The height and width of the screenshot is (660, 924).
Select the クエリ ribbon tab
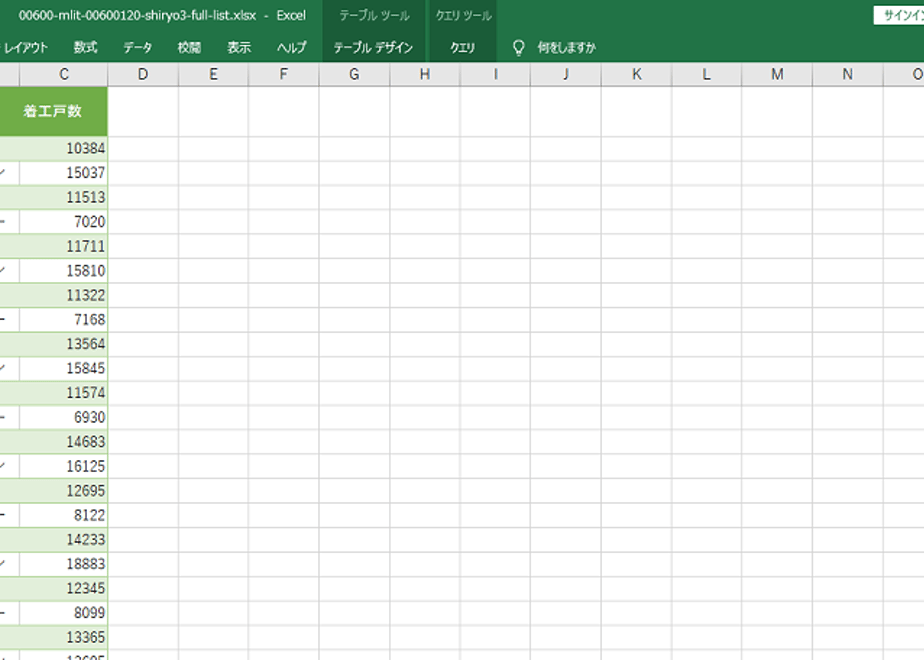(463, 48)
